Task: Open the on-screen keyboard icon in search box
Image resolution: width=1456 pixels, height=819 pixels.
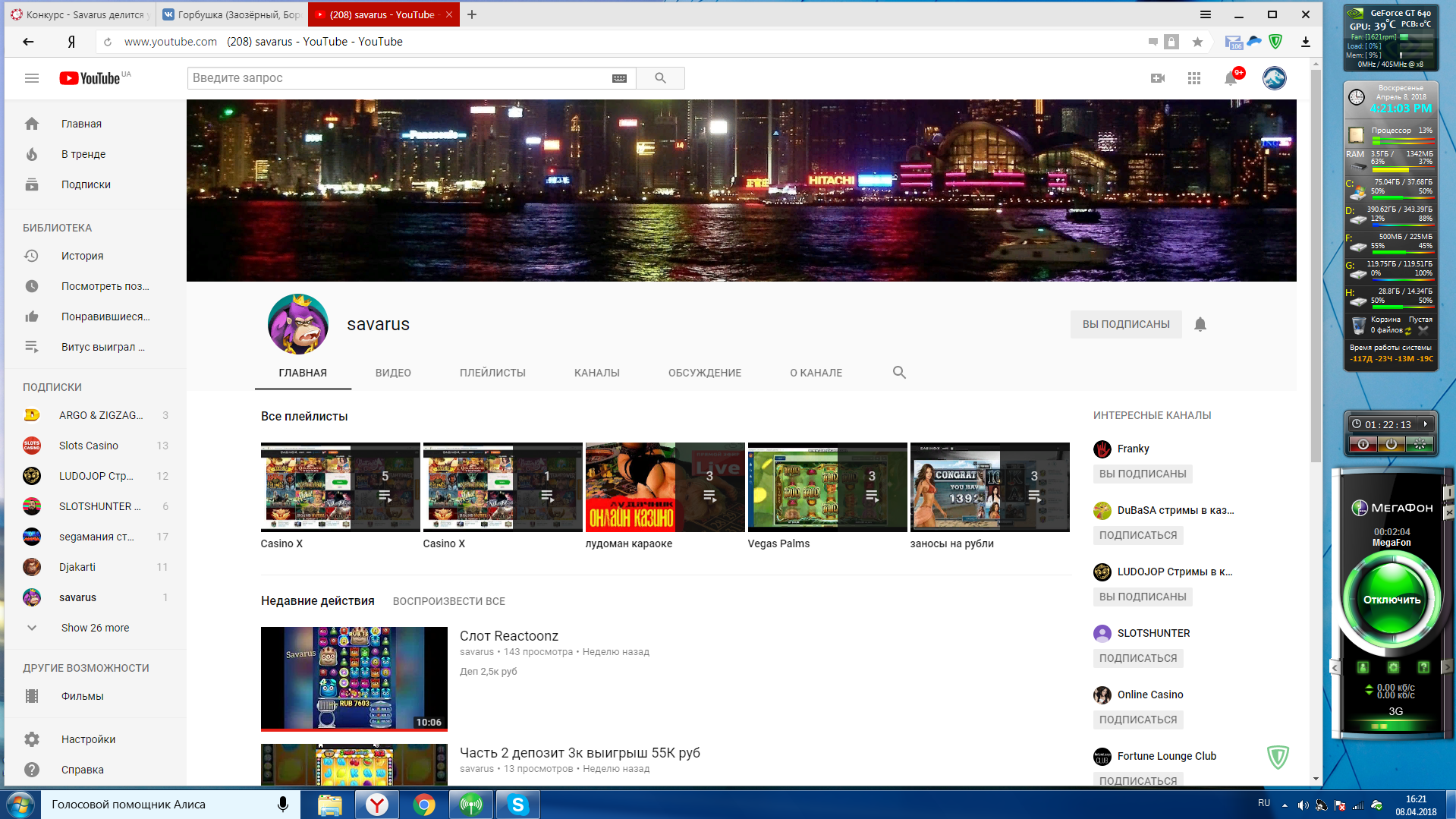Action: [x=619, y=78]
